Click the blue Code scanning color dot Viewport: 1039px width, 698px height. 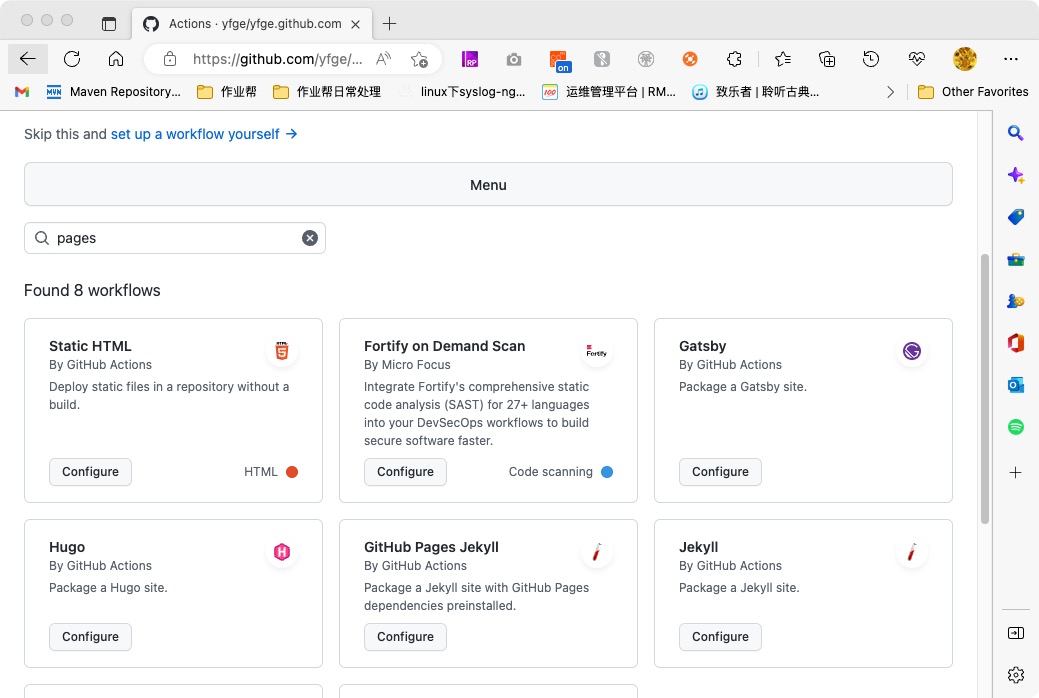click(607, 472)
